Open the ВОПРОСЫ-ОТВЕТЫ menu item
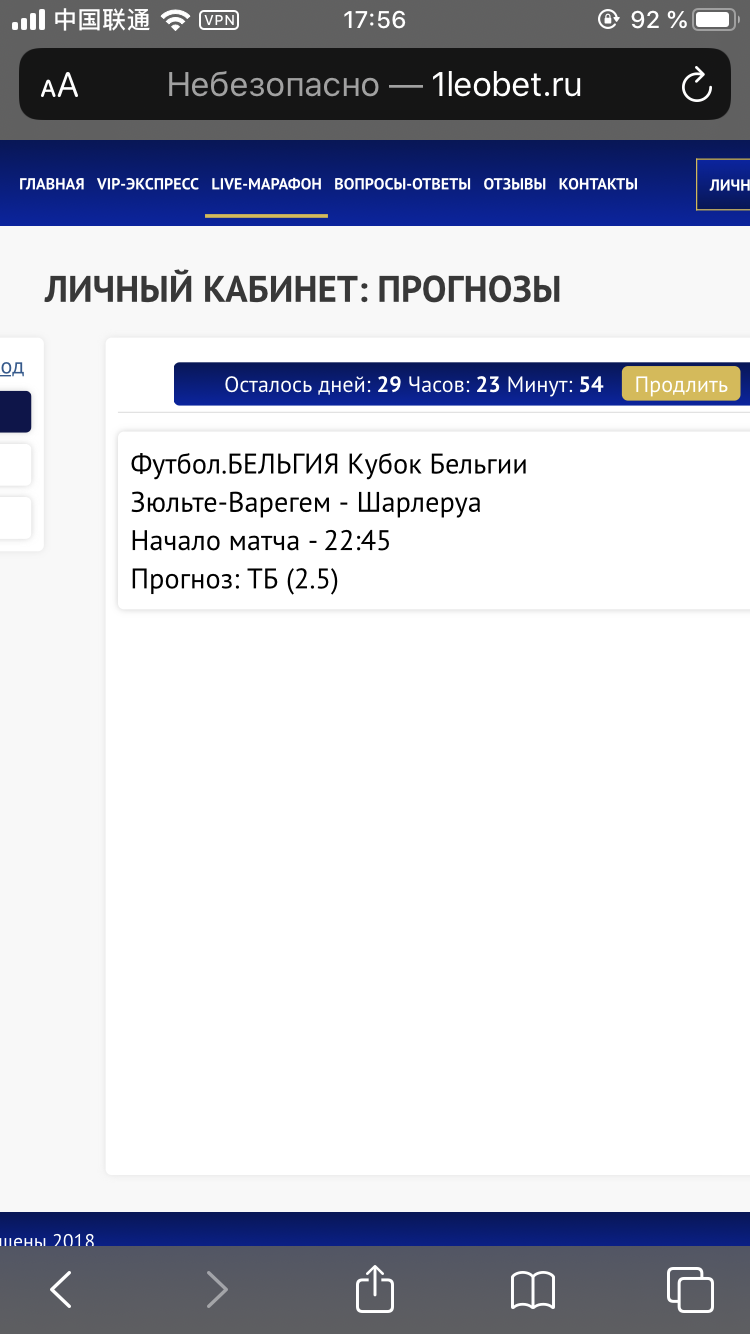750x1334 pixels. tap(402, 184)
